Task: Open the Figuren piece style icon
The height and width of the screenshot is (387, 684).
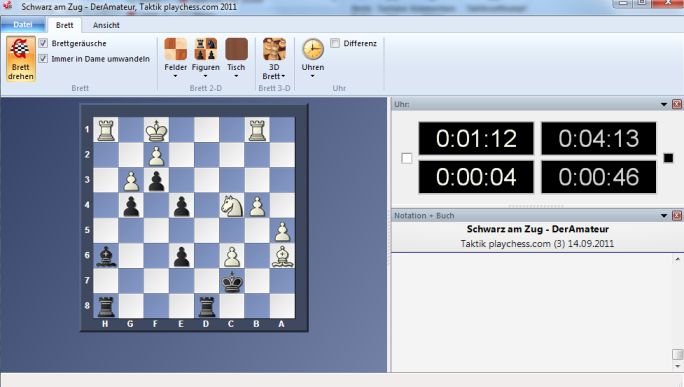Action: [205, 49]
